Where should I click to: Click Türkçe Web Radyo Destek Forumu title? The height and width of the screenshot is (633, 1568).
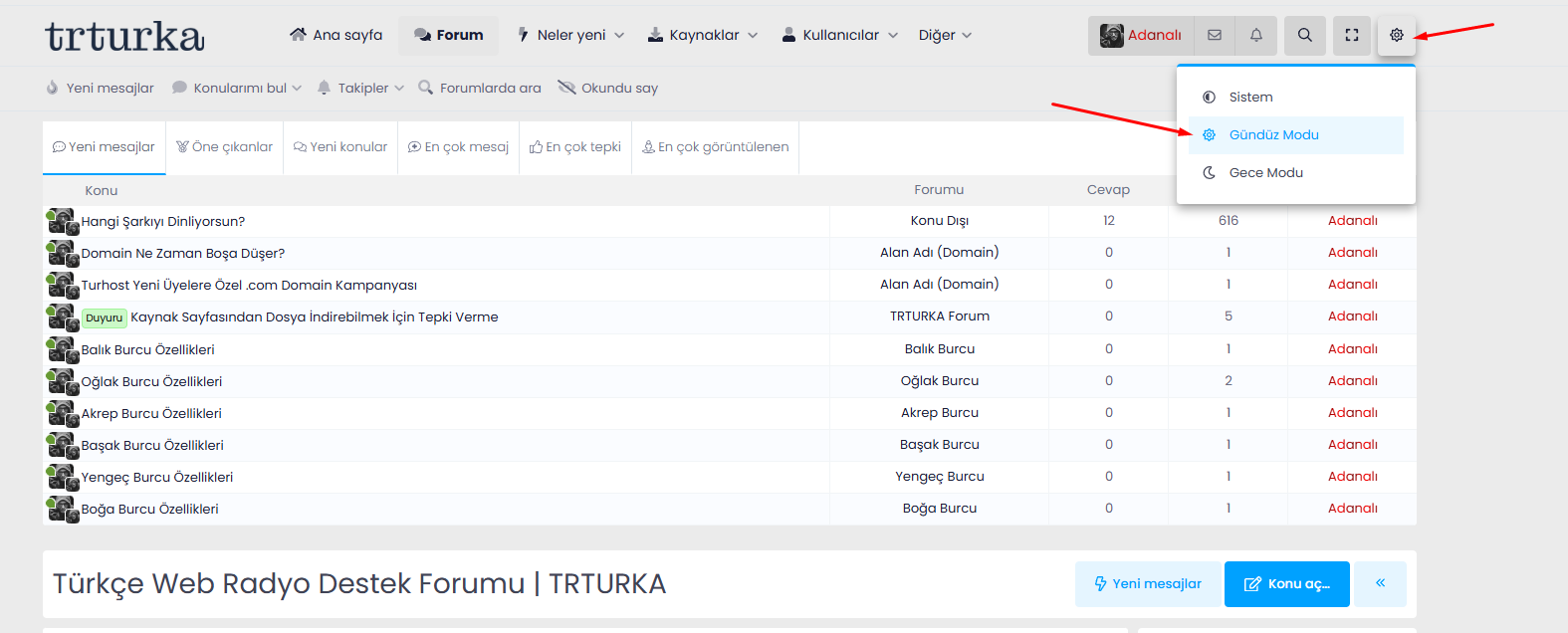click(359, 583)
